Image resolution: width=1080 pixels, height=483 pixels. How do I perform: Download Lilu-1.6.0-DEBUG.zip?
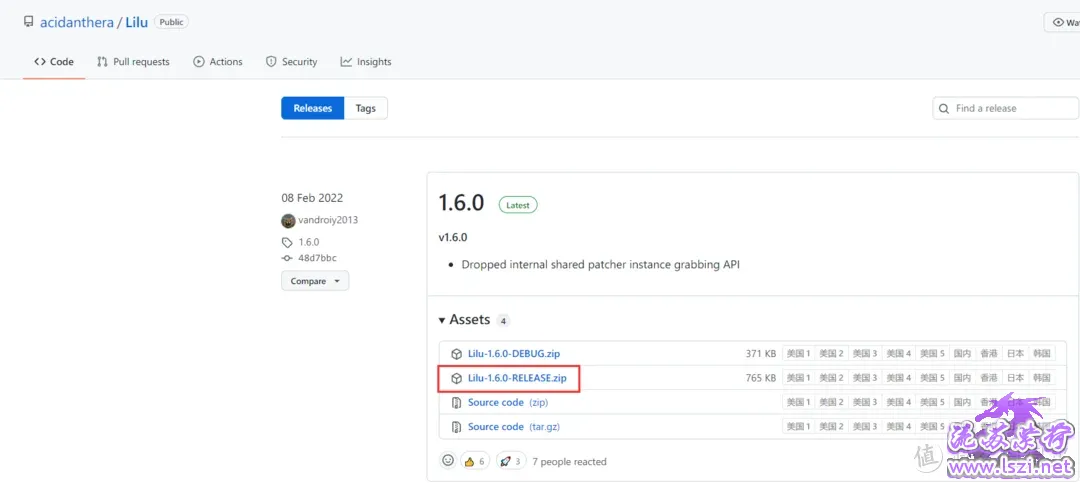click(514, 353)
